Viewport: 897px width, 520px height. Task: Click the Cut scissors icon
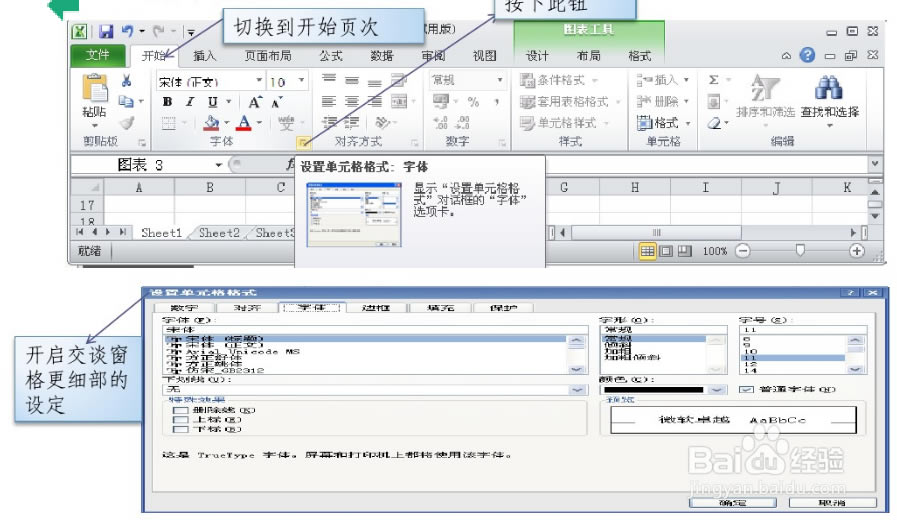pyautogui.click(x=126, y=81)
